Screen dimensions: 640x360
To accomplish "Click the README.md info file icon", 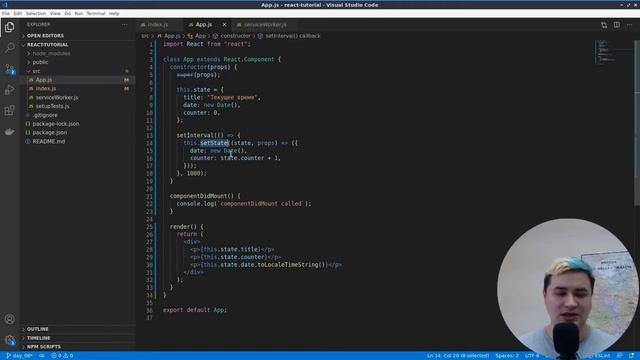I will pos(28,142).
